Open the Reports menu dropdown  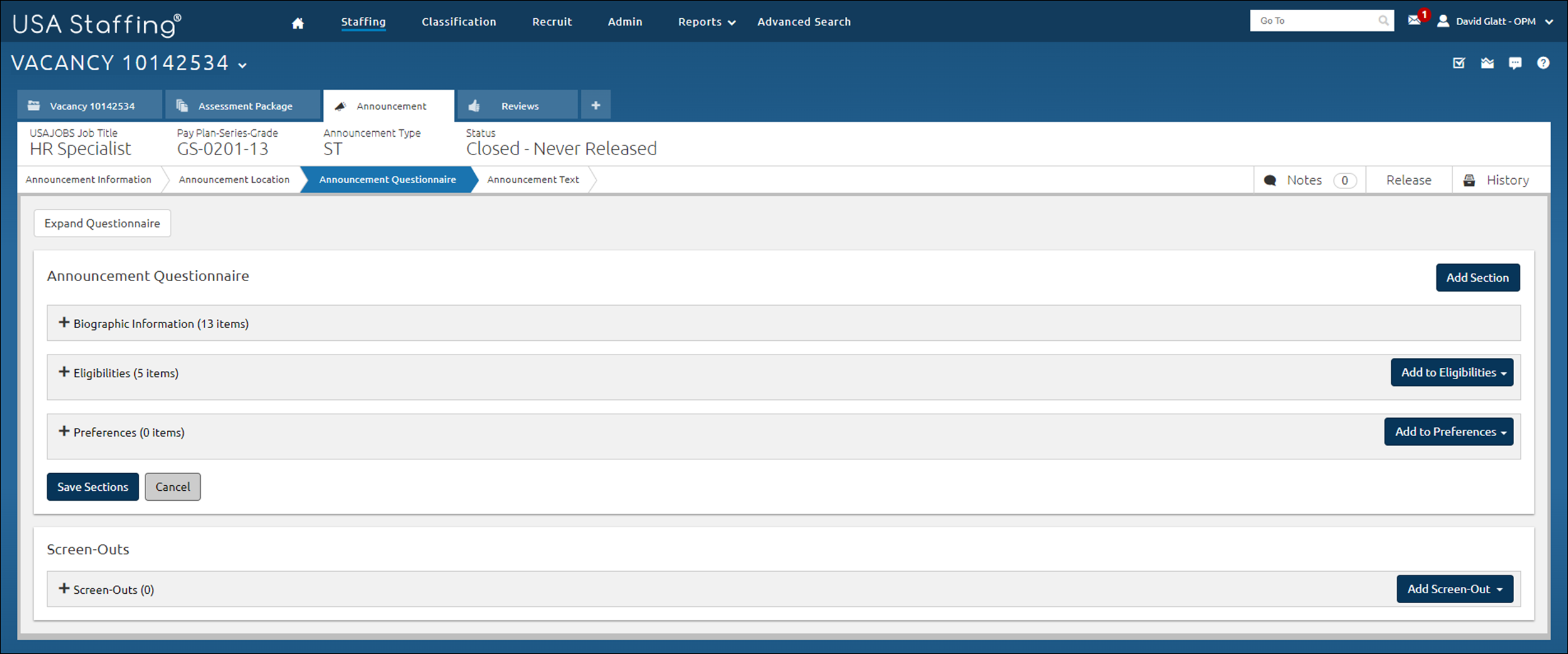click(706, 22)
